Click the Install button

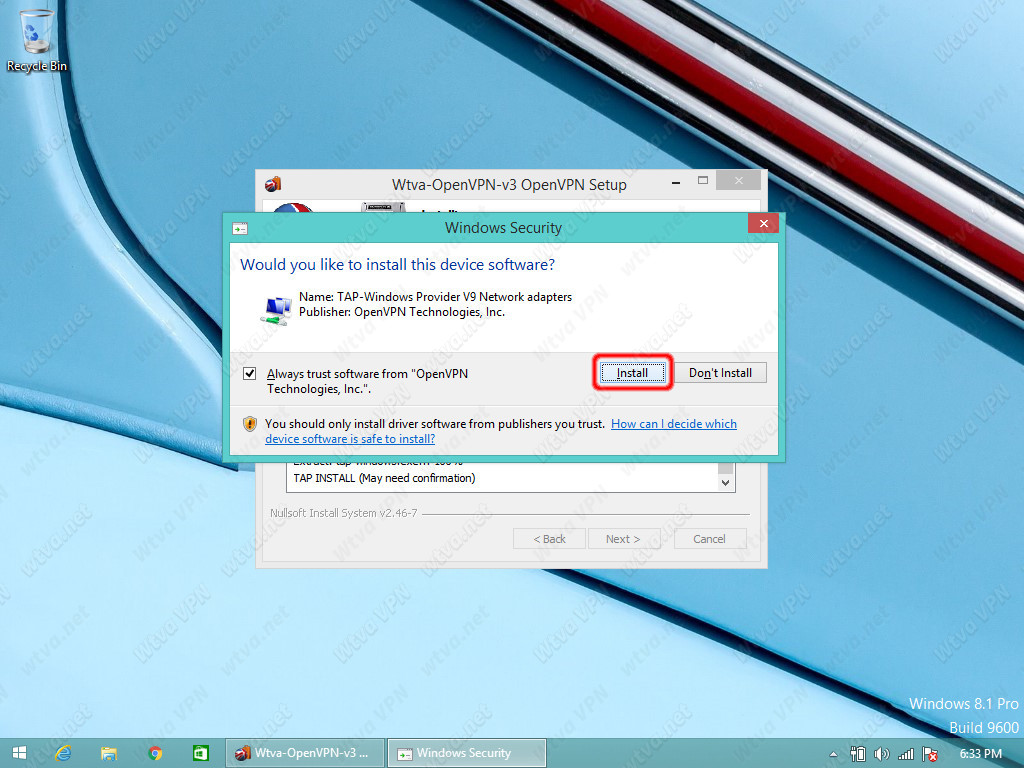632,373
